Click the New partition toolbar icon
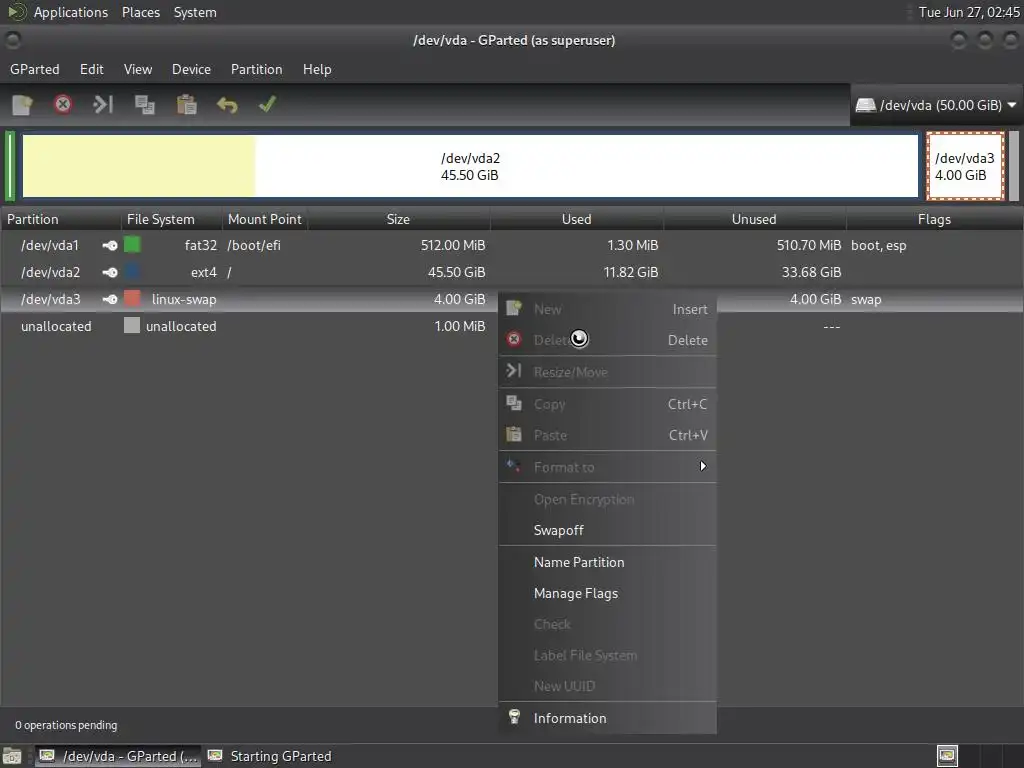The height and width of the screenshot is (768, 1024). tap(22, 104)
